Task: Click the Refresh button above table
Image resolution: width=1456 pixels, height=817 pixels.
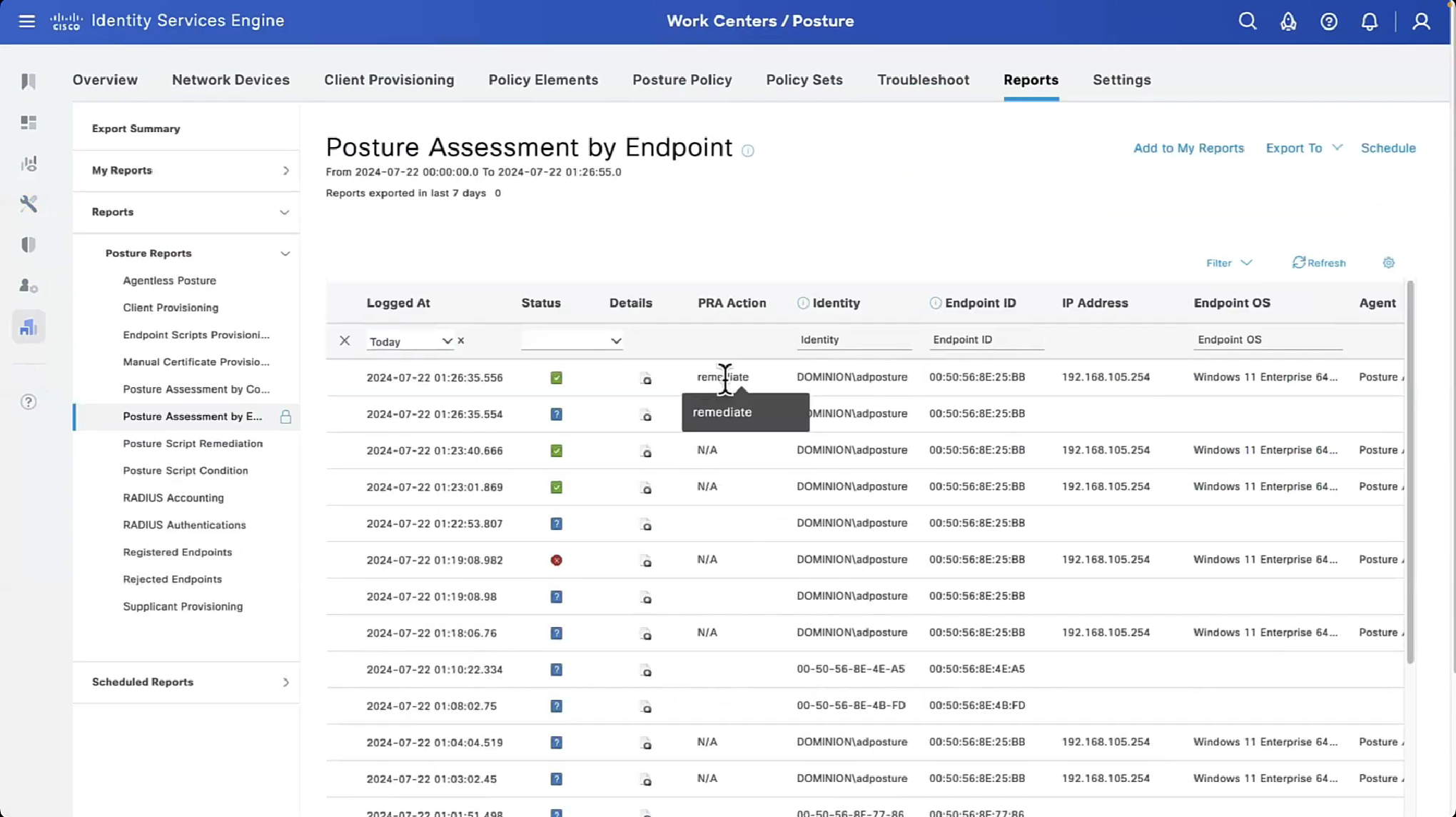Action: click(1319, 263)
